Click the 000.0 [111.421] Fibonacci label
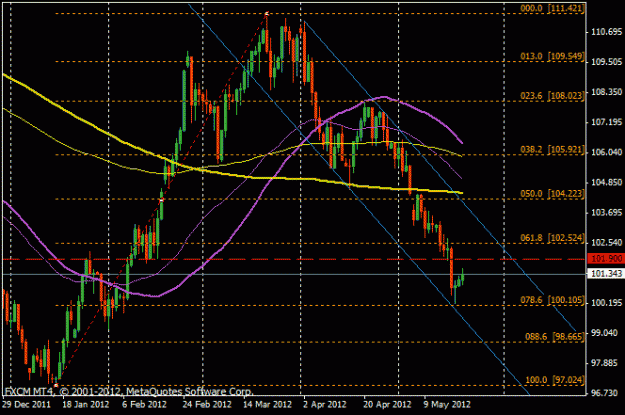 coord(553,8)
